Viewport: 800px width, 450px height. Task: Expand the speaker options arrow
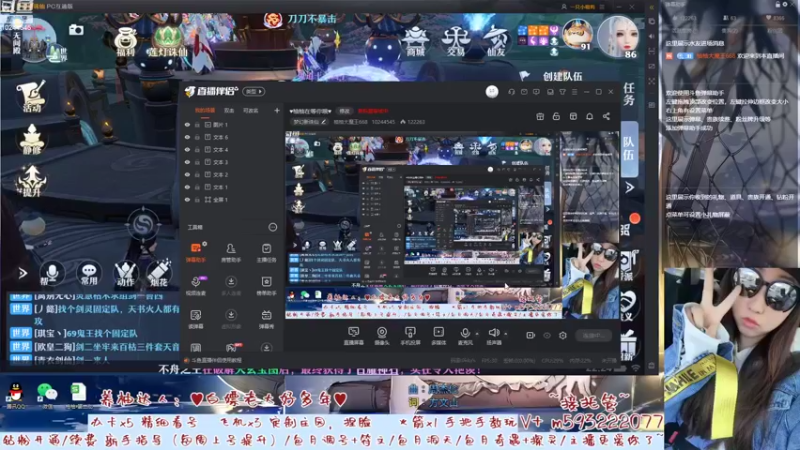[x=506, y=334]
